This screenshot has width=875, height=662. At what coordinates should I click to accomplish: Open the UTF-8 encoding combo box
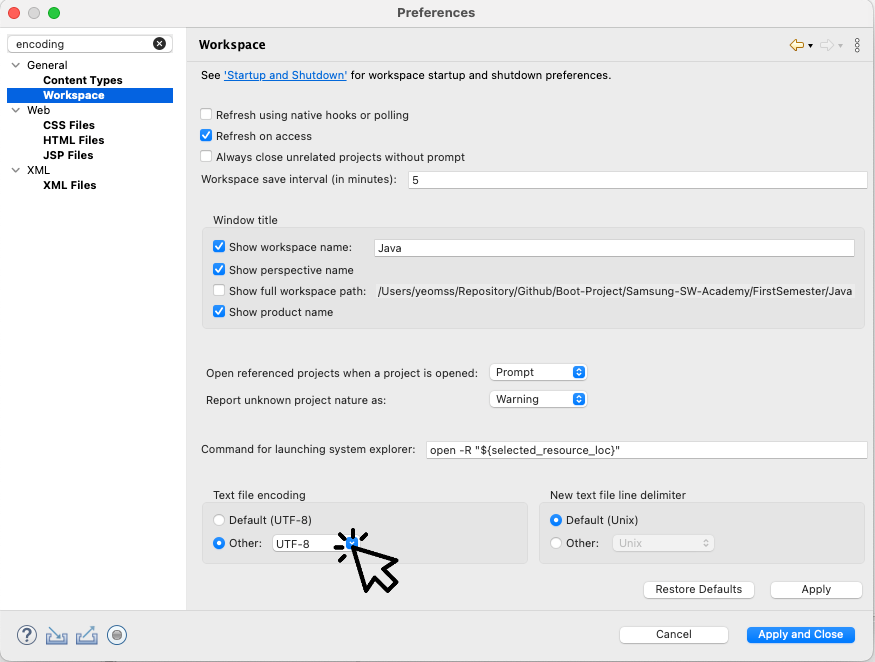[315, 544]
